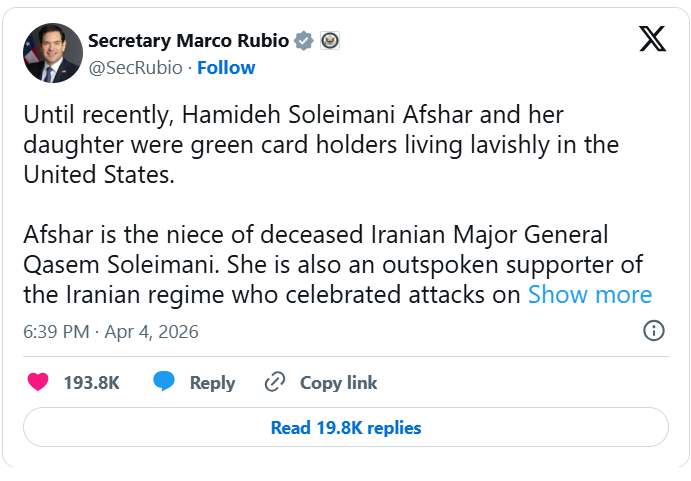Viewport: 691px width, 481px height.
Task: Click the tweet info circle icon
Action: pos(654,331)
